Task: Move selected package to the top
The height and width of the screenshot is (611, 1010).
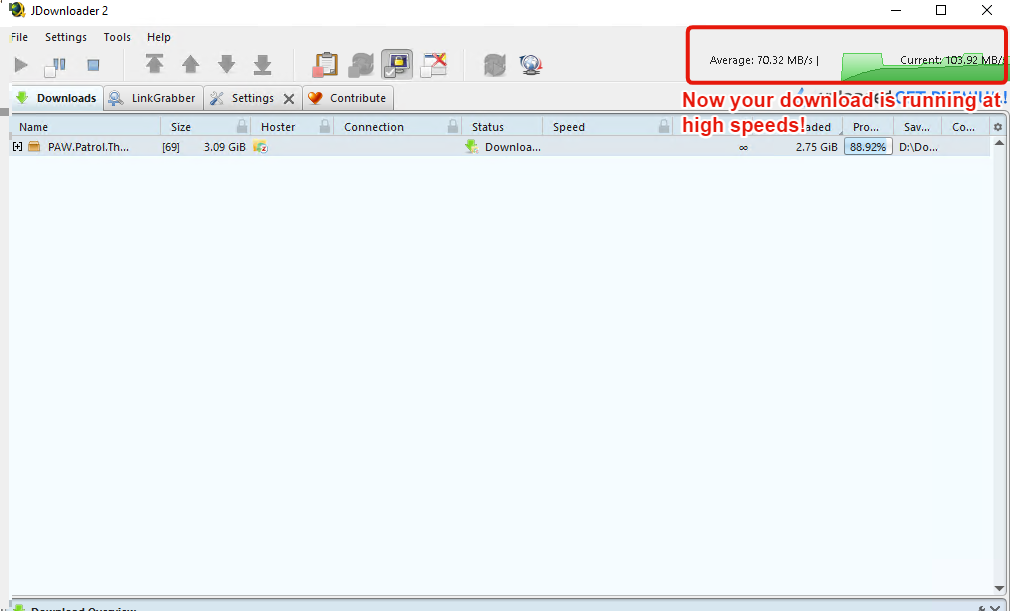Action: tap(155, 64)
